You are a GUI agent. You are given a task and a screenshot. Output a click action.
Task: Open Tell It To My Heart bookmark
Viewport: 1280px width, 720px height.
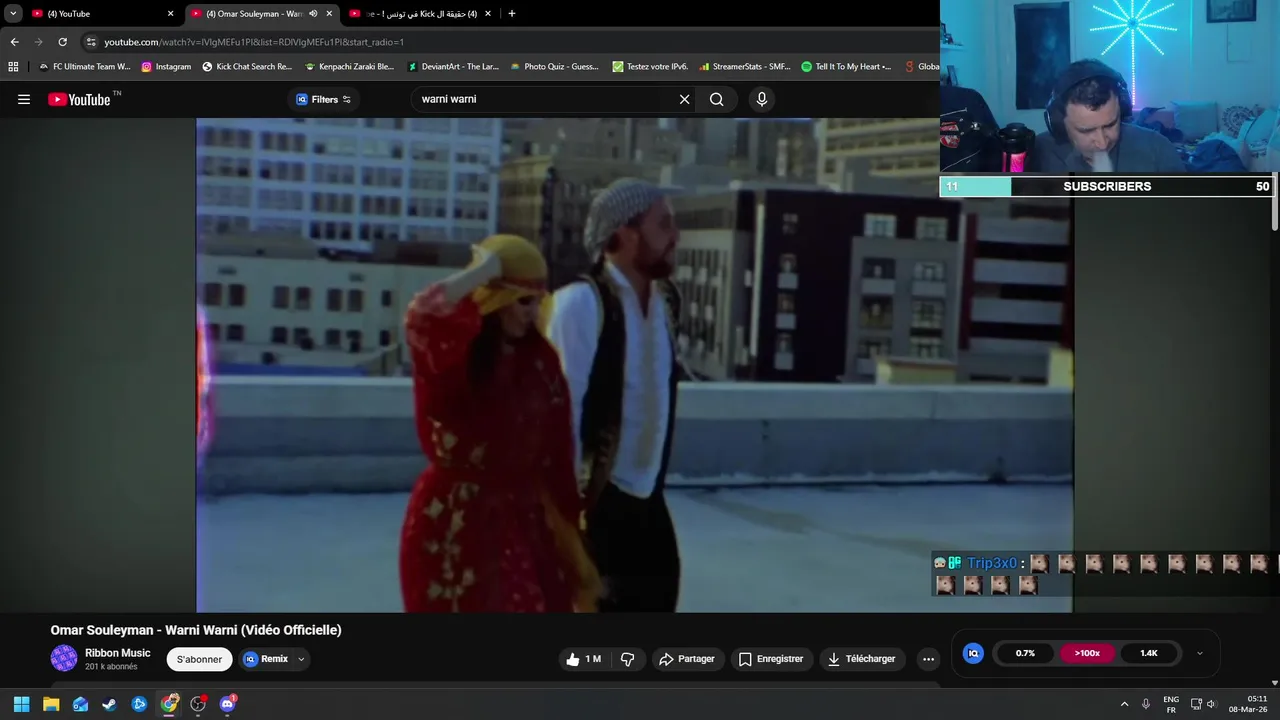point(846,67)
